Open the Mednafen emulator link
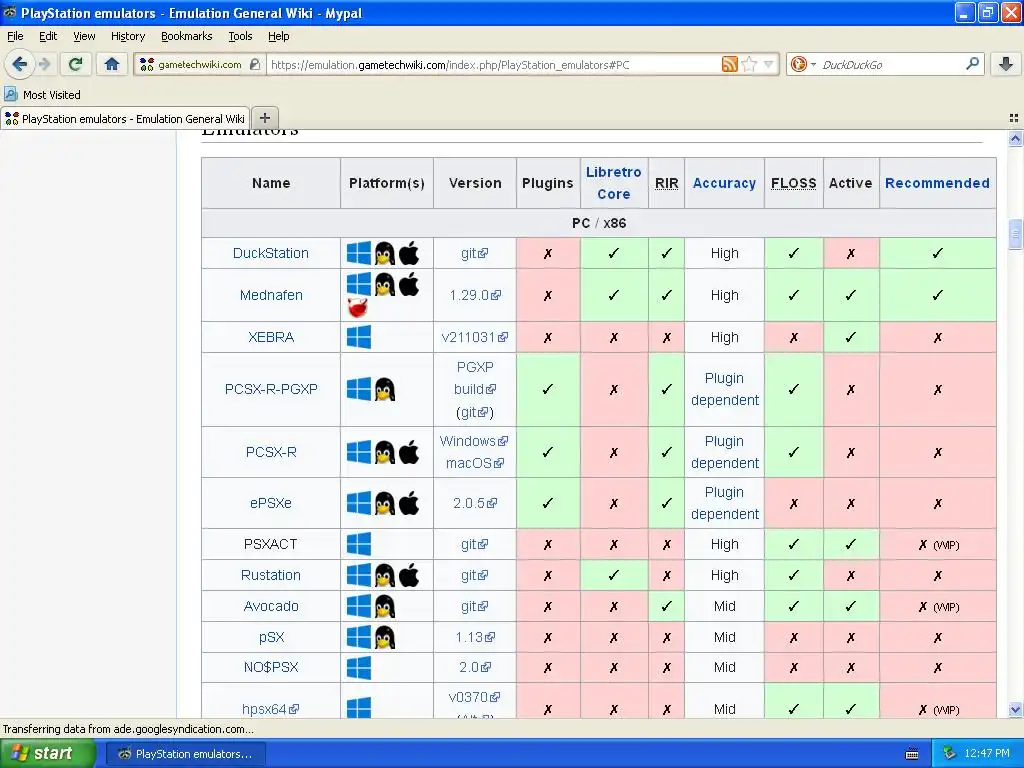 point(271,295)
